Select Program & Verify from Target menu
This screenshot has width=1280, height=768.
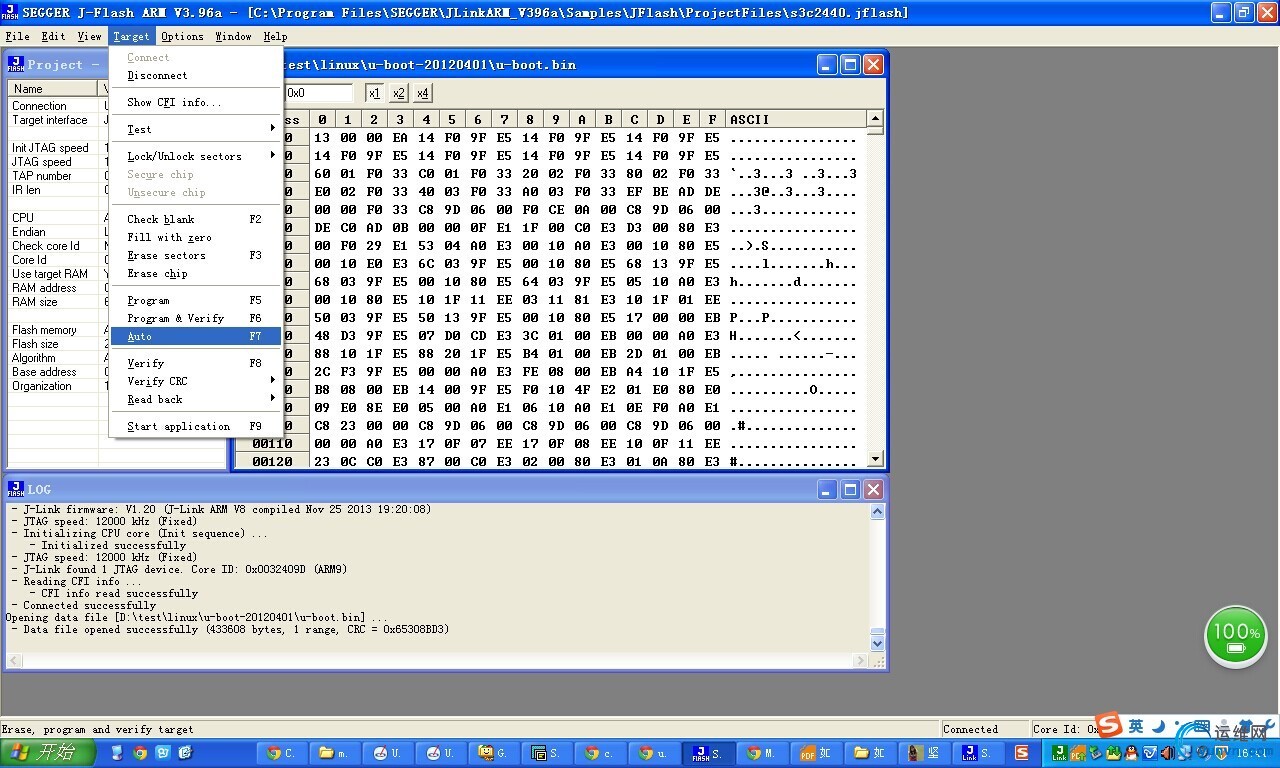196,318
